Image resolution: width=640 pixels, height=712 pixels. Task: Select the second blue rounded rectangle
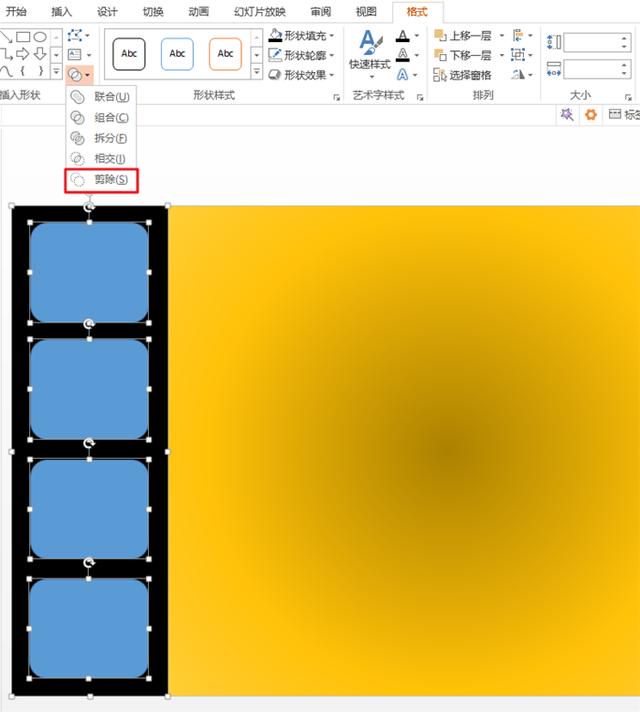click(89, 389)
